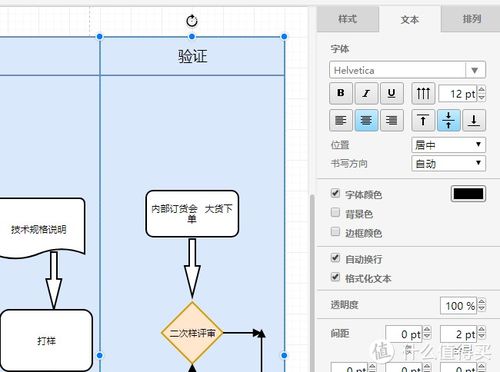Toggle the 自动换行 checkbox
The image size is (500, 372).
[x=335, y=258]
